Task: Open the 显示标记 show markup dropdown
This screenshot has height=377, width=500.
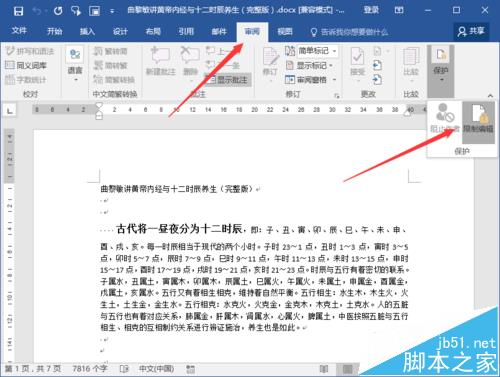Action: point(309,65)
